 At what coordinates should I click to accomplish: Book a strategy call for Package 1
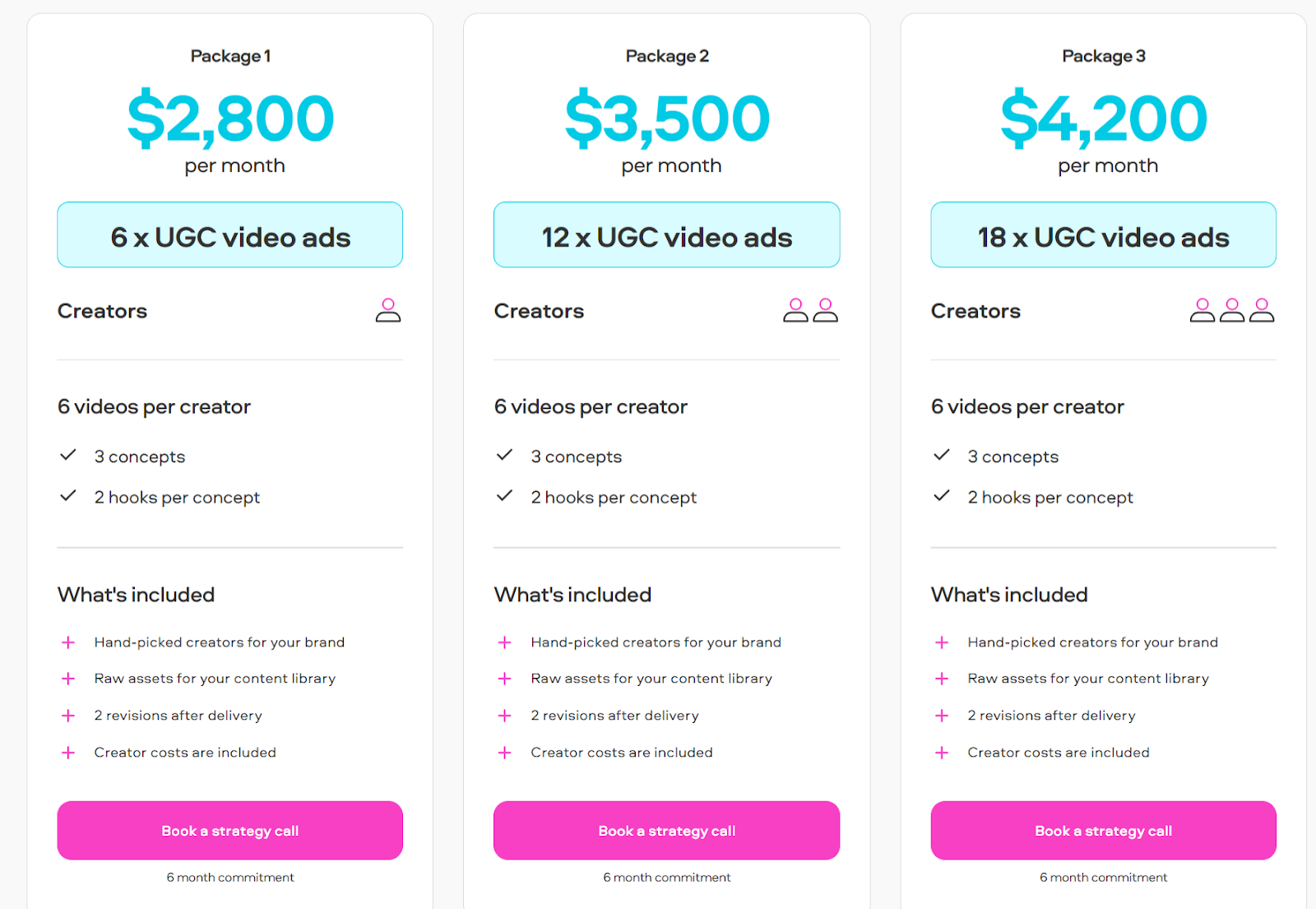tap(230, 831)
